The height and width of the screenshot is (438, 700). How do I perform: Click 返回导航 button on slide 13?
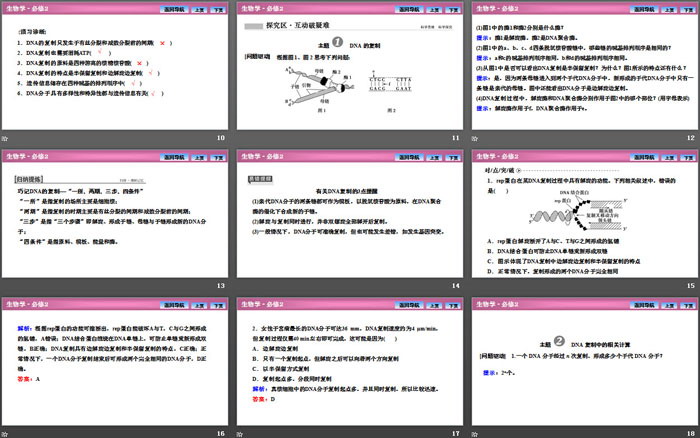pyautogui.click(x=174, y=157)
